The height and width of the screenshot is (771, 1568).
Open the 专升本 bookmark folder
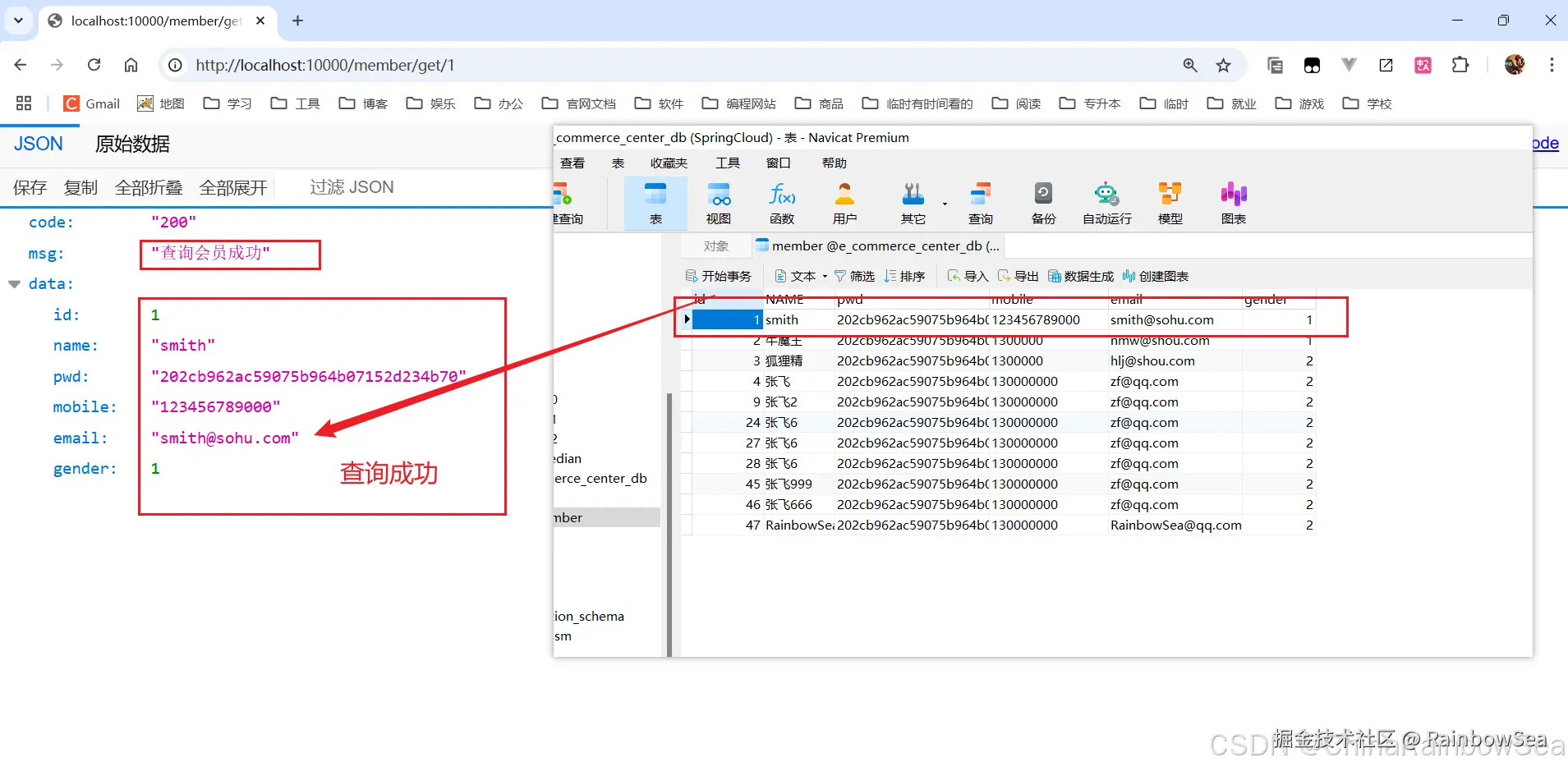coord(1090,103)
